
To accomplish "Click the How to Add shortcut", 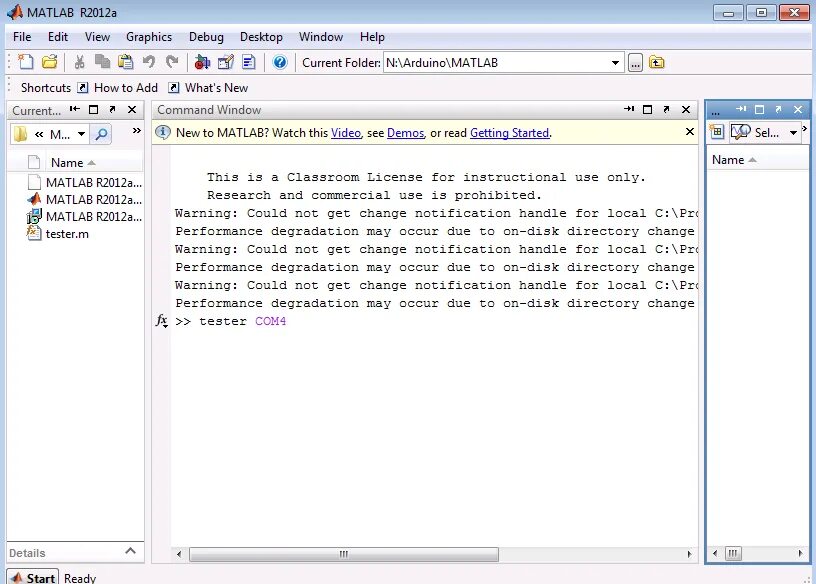I will coord(118,88).
